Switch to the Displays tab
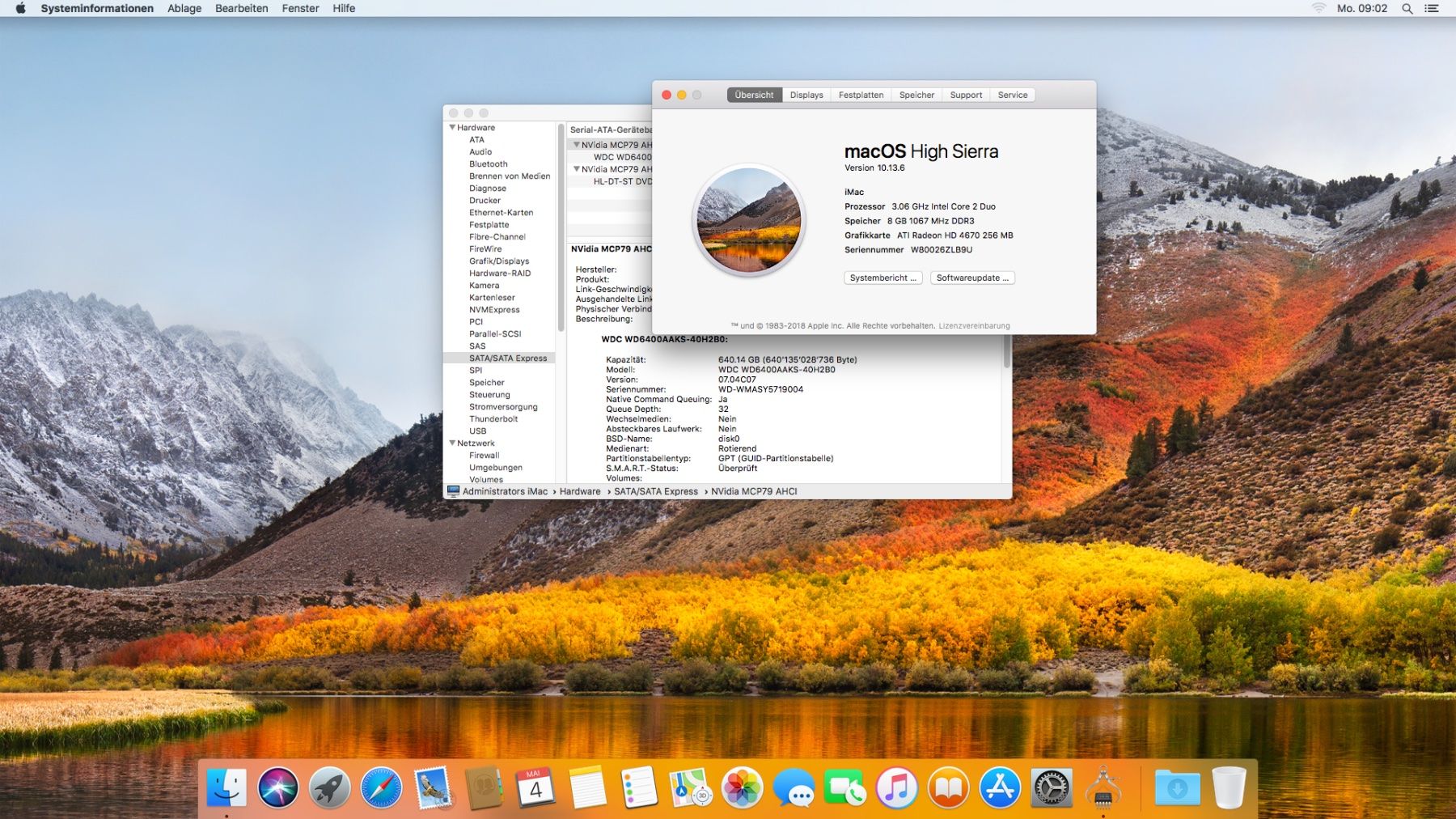 coord(806,95)
